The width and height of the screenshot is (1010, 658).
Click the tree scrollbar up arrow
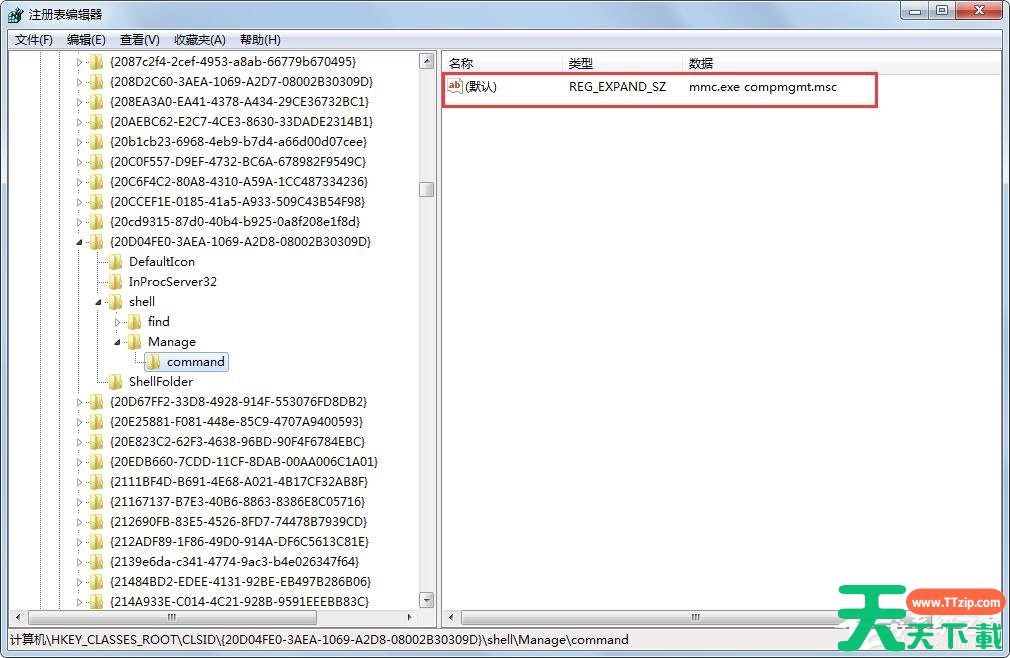tap(426, 62)
